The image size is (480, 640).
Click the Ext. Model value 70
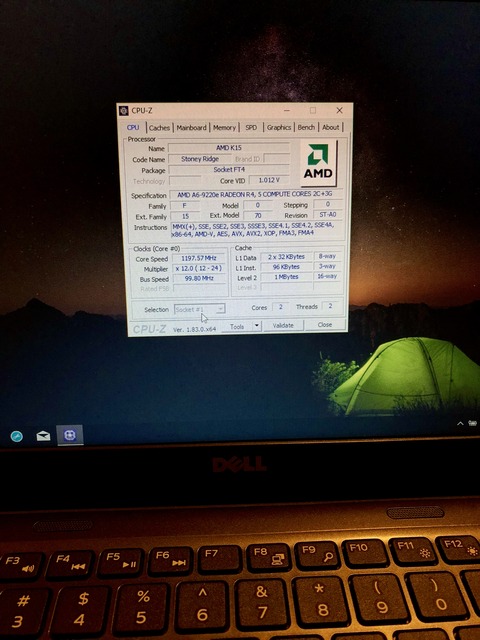pyautogui.click(x=258, y=216)
